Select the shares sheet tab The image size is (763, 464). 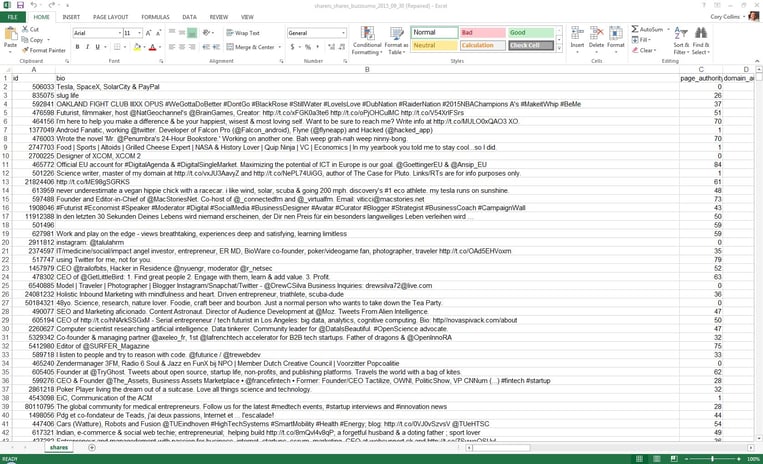[59, 447]
